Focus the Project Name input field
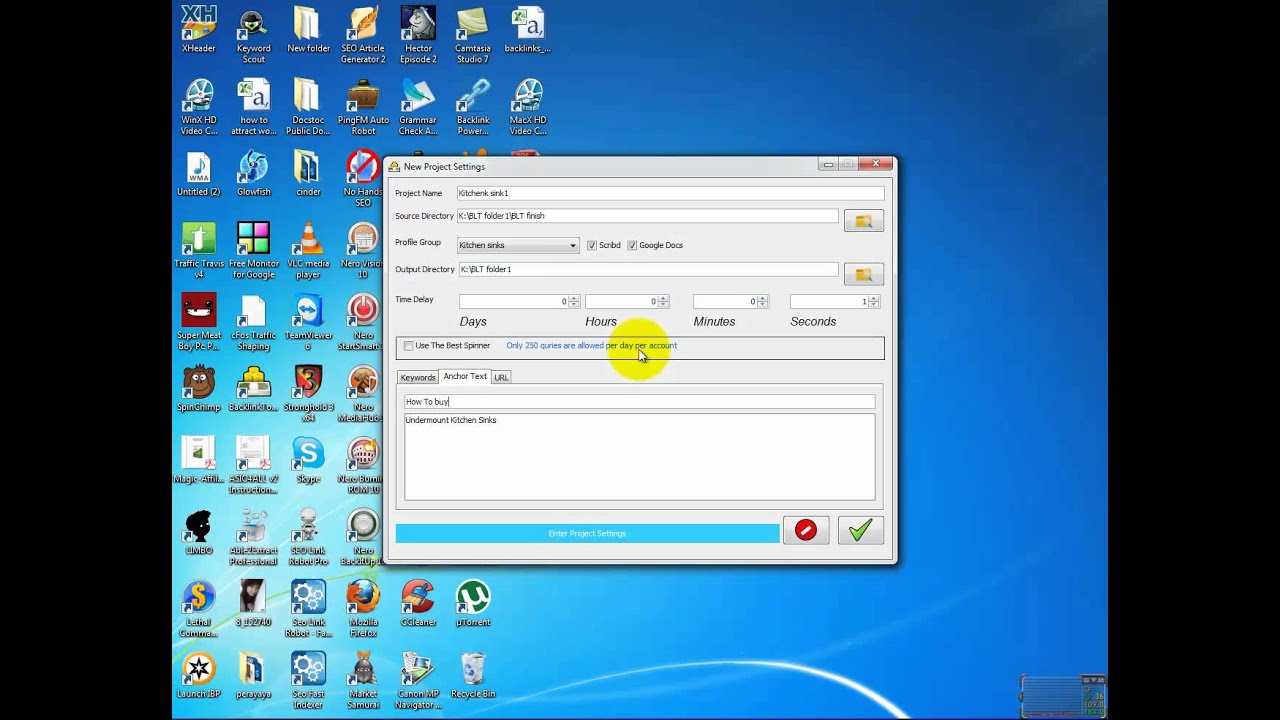The width and height of the screenshot is (1280, 720). click(670, 193)
